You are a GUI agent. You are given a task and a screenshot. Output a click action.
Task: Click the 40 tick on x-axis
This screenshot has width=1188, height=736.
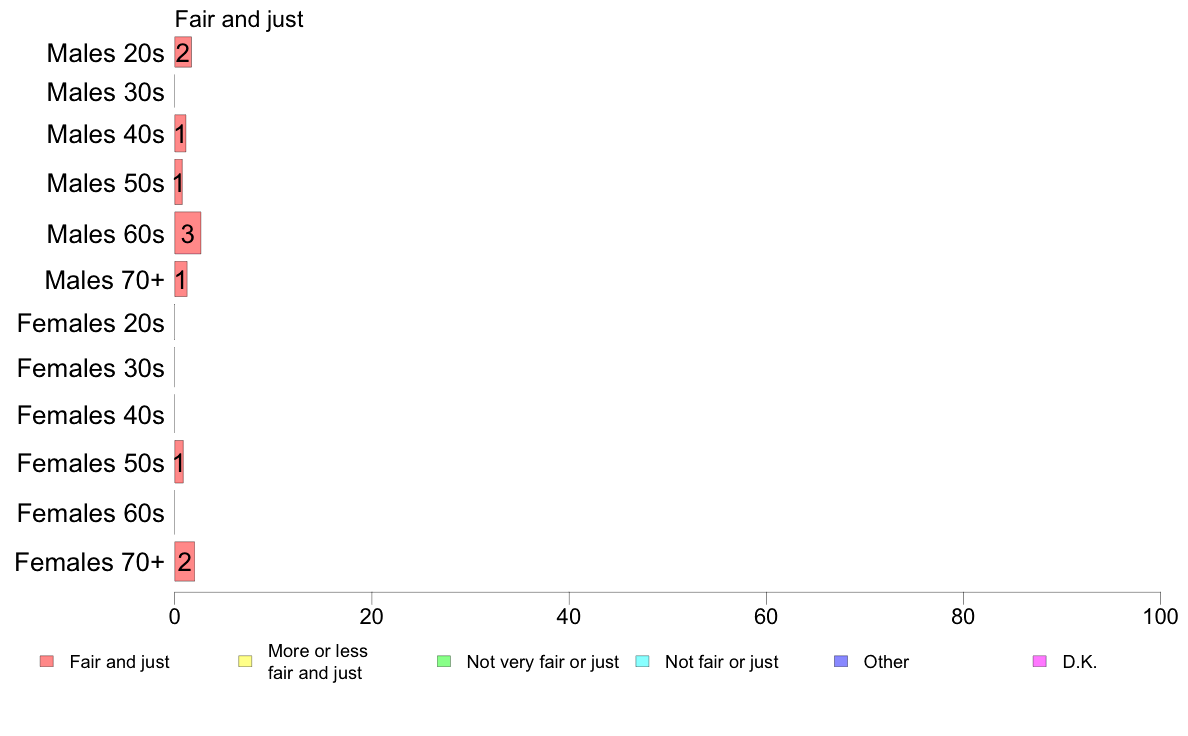click(568, 617)
